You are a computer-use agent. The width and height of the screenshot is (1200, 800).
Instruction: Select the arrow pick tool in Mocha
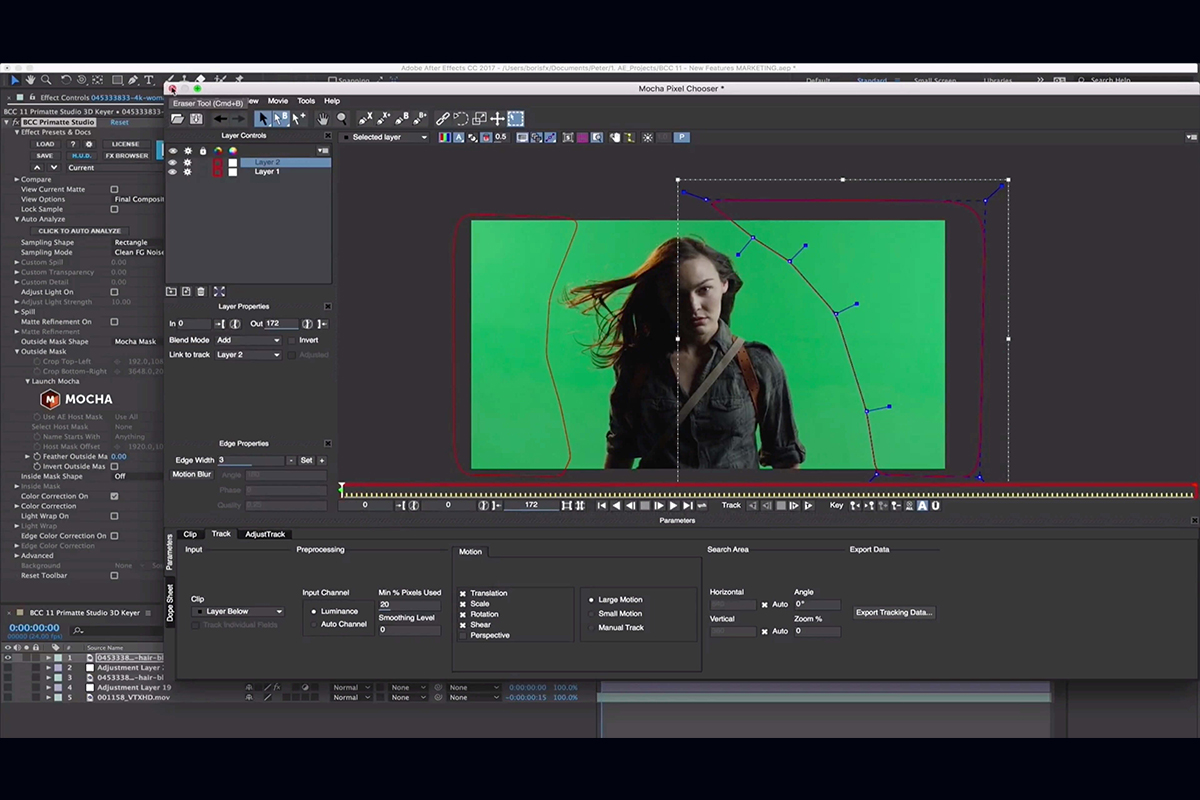(262, 119)
